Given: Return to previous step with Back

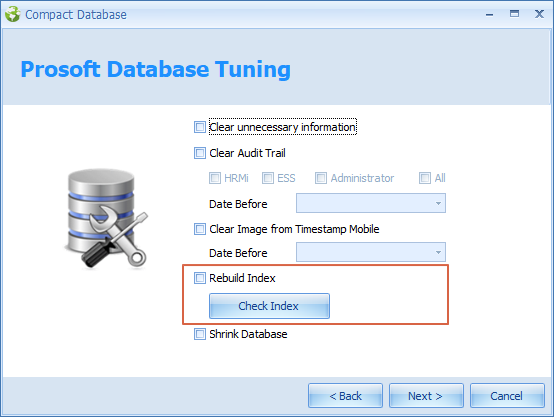Looking at the screenshot, I should (x=345, y=396).
